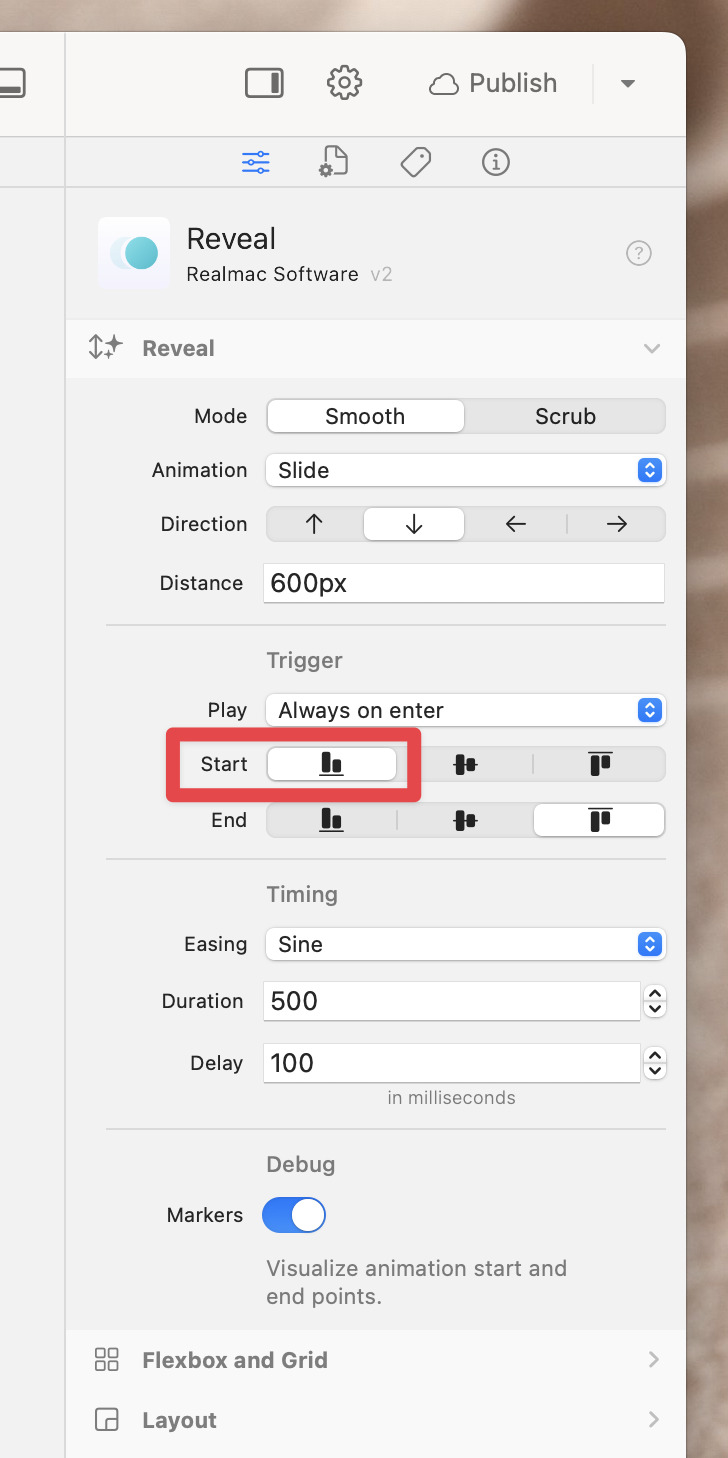The width and height of the screenshot is (728, 1458).
Task: Turn off the Markers debug switch
Action: (x=294, y=1215)
